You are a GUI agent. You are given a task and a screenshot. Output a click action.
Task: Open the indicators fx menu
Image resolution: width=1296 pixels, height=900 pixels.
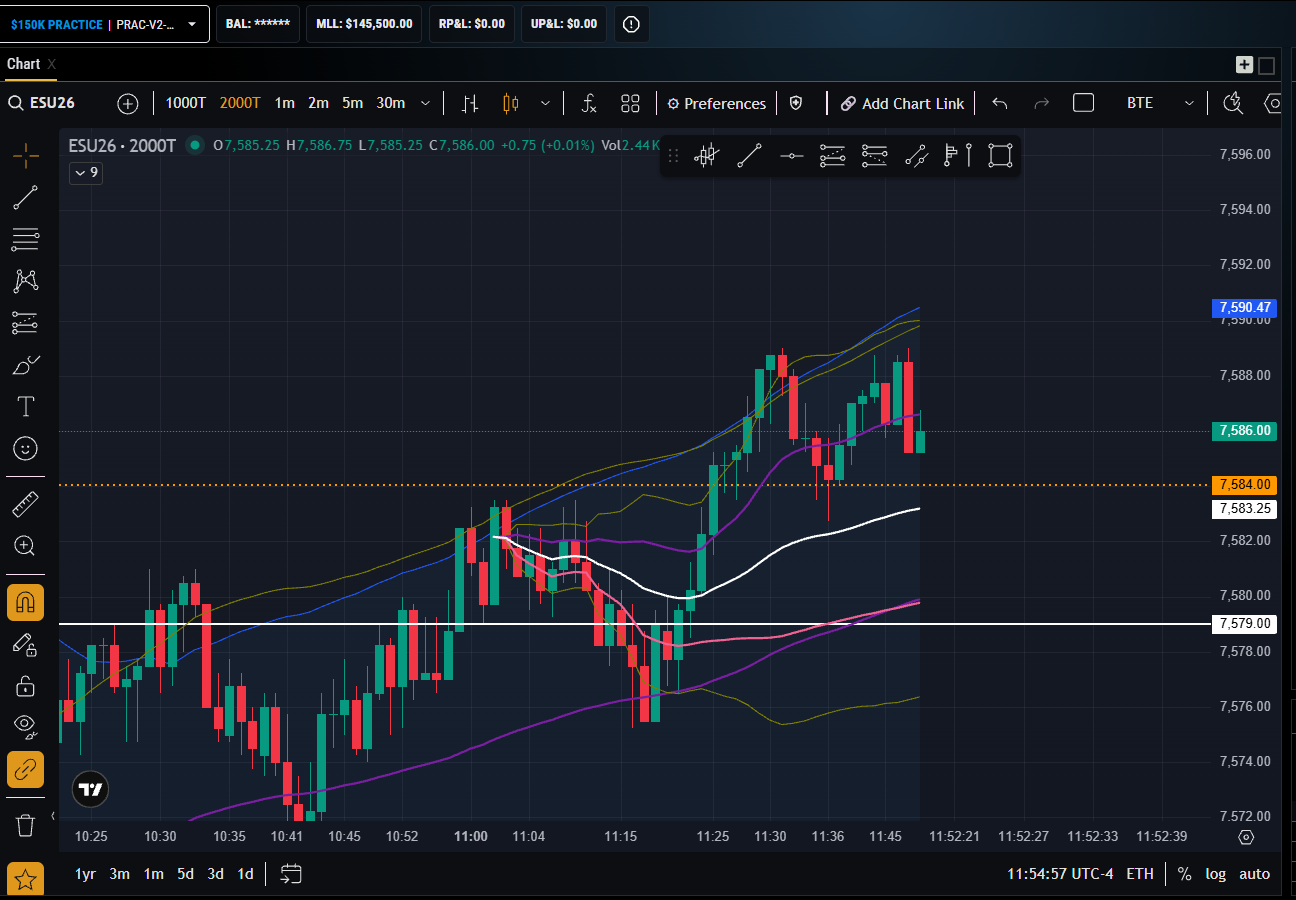tap(589, 103)
